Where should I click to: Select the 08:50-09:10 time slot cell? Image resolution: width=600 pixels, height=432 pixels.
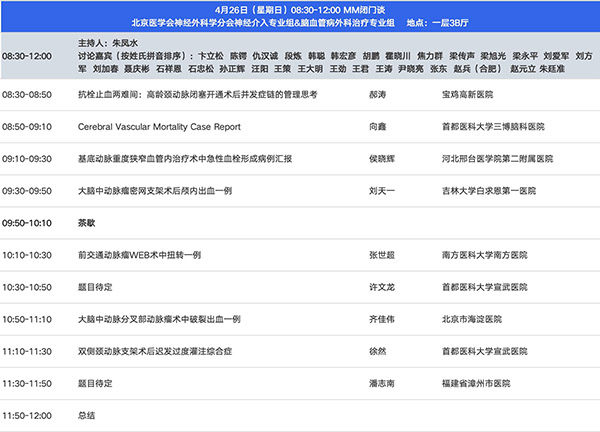point(27,126)
